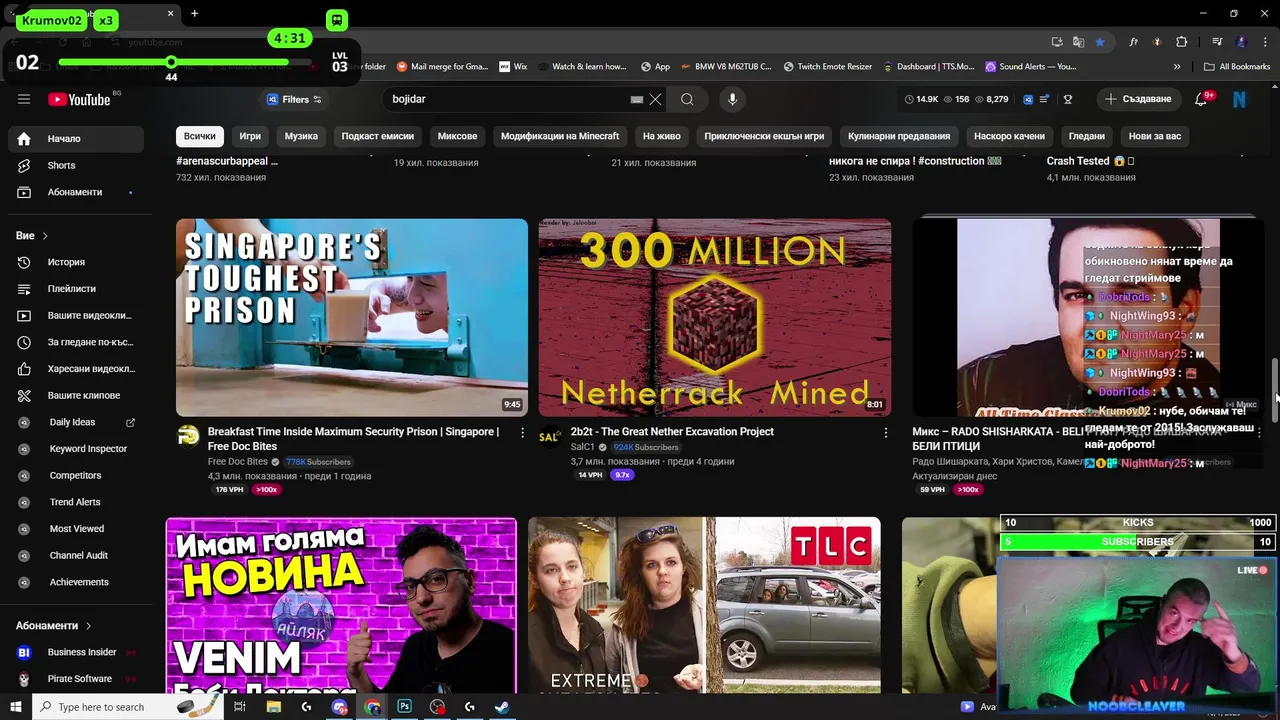Select the Всички filter chip
The height and width of the screenshot is (720, 1280).
[x=200, y=136]
